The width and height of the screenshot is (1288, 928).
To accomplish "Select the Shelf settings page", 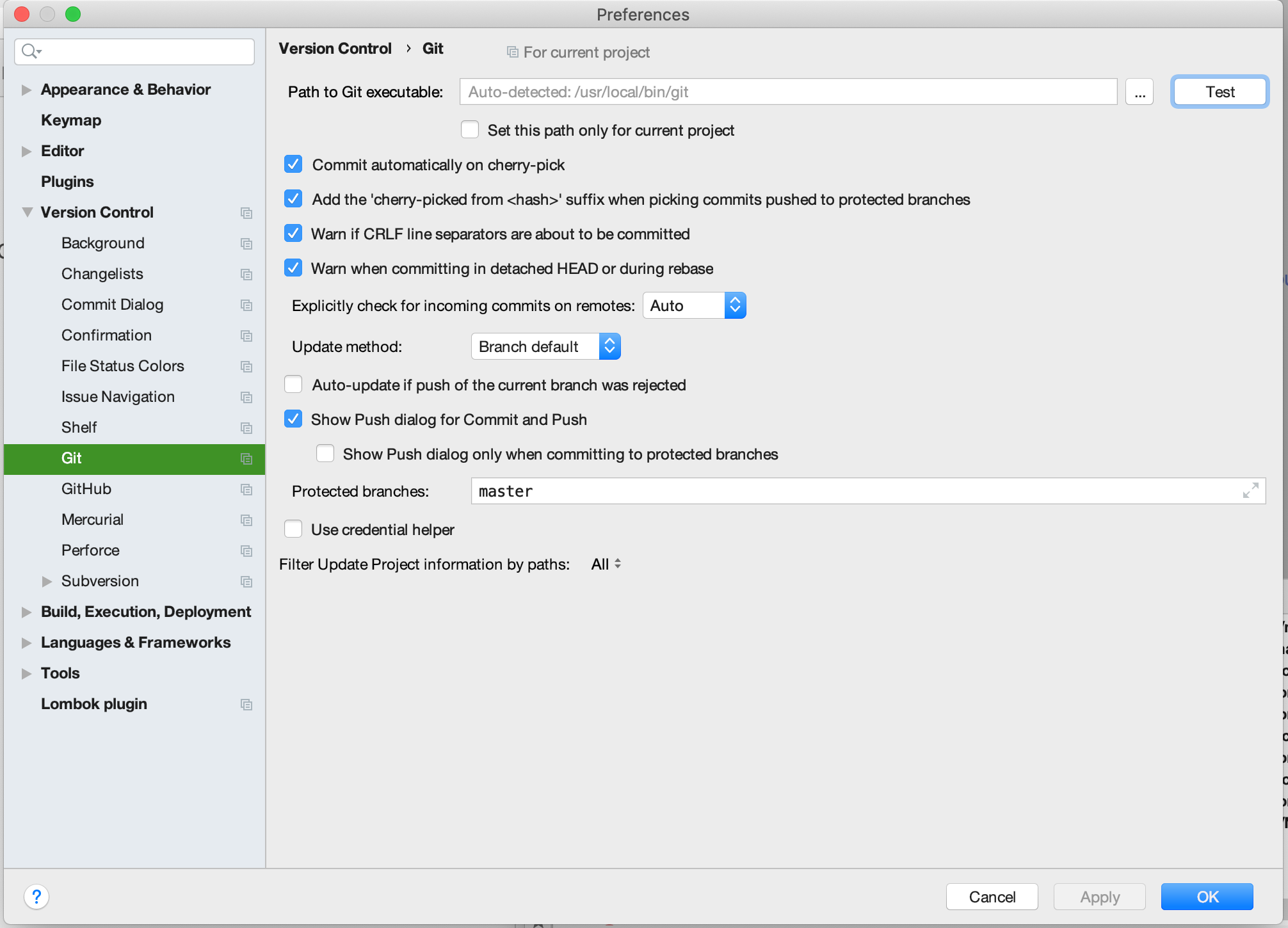I will tap(79, 428).
